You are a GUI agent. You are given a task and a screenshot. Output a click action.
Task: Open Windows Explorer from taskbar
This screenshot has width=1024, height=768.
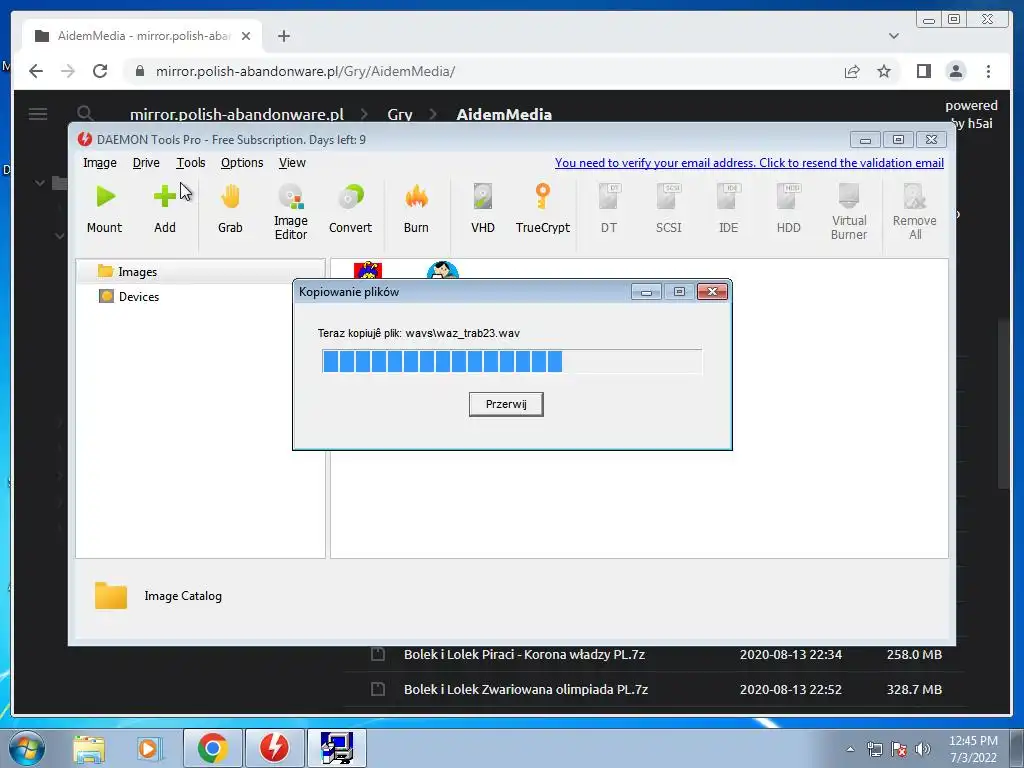tap(88, 748)
